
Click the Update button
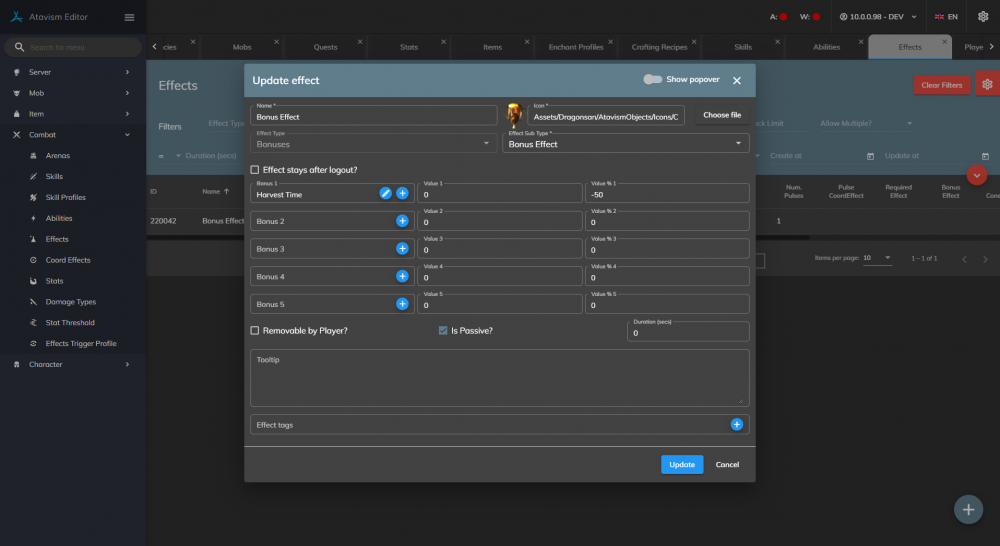pyautogui.click(x=682, y=464)
